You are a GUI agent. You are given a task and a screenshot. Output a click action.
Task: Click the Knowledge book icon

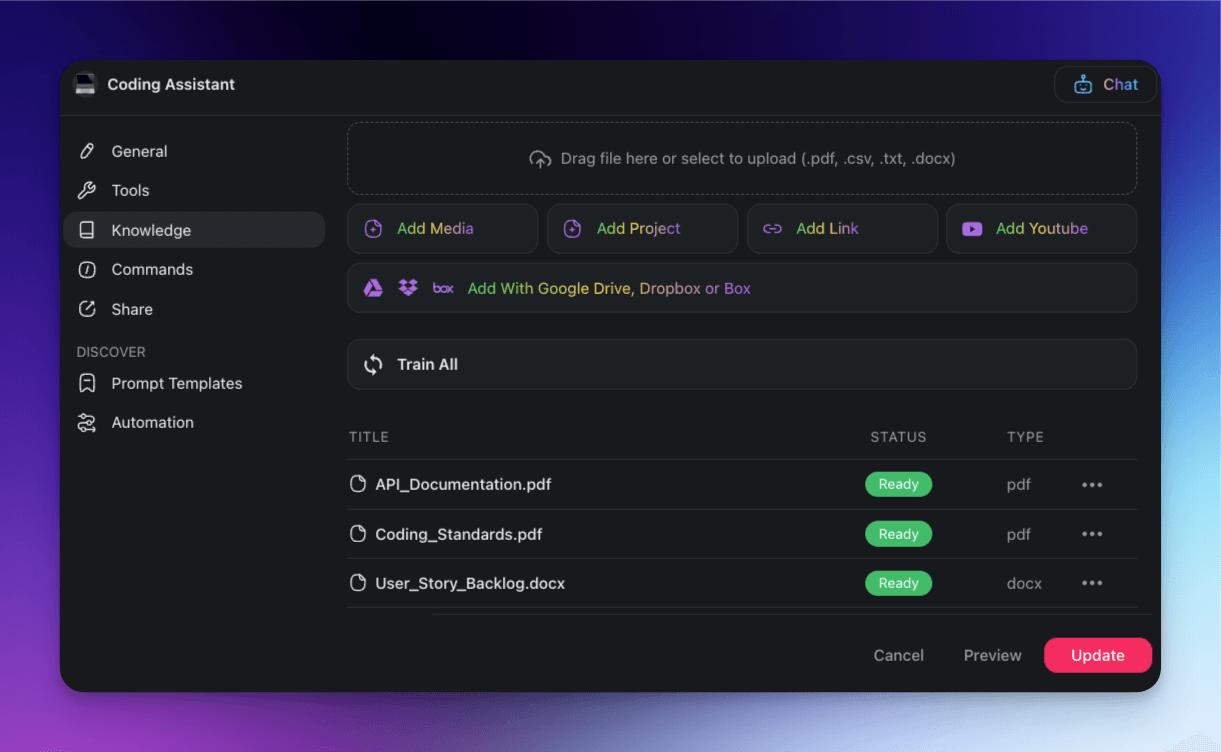click(89, 230)
